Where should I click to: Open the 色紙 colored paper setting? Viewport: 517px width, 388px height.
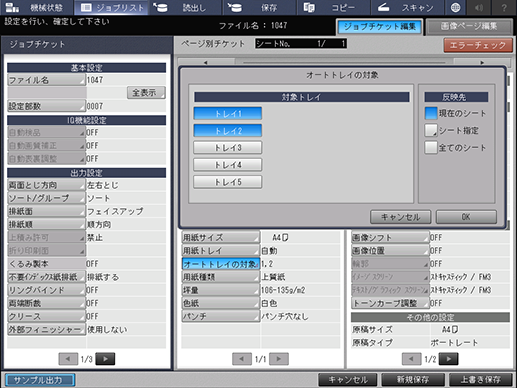(x=221, y=303)
